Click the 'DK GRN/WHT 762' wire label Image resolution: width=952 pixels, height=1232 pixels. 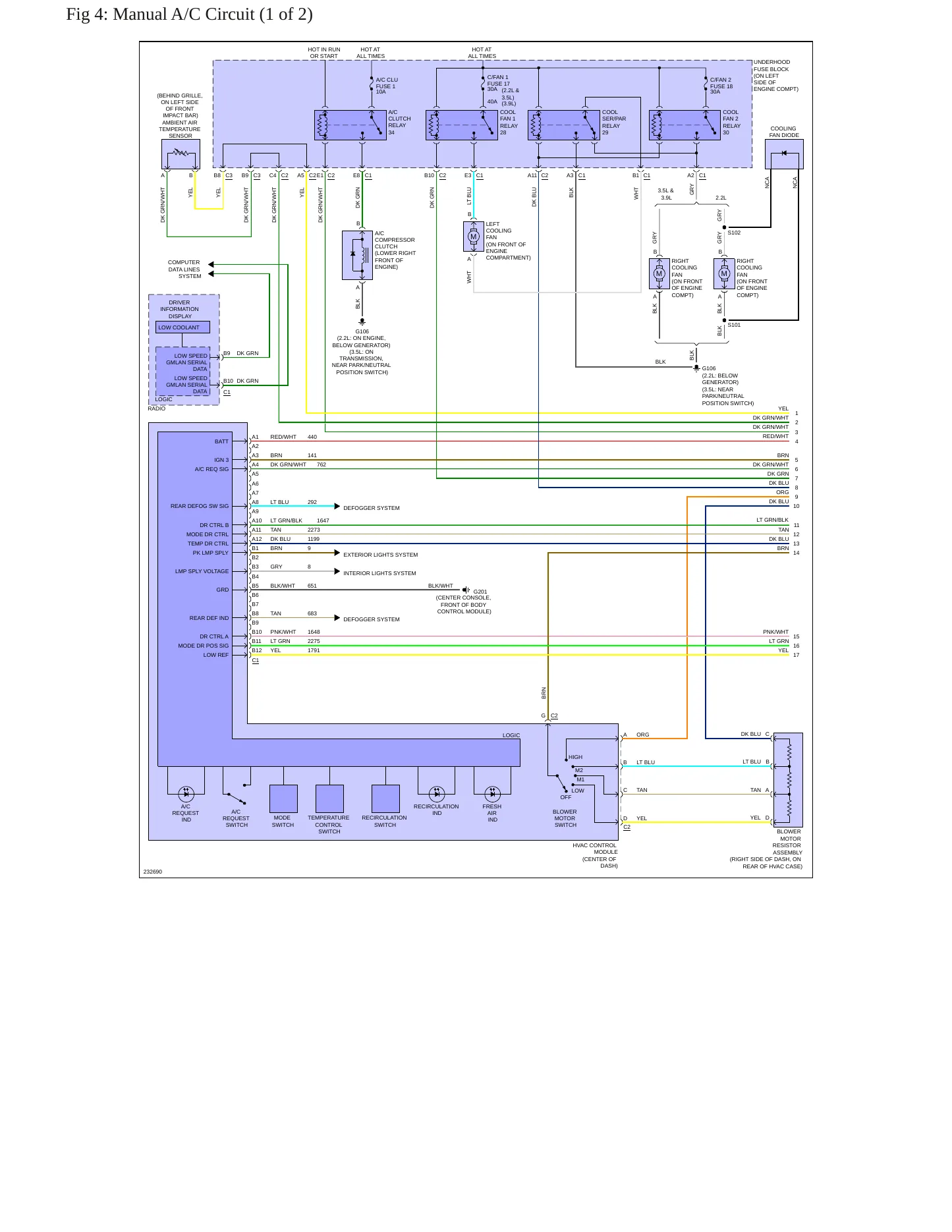298,464
